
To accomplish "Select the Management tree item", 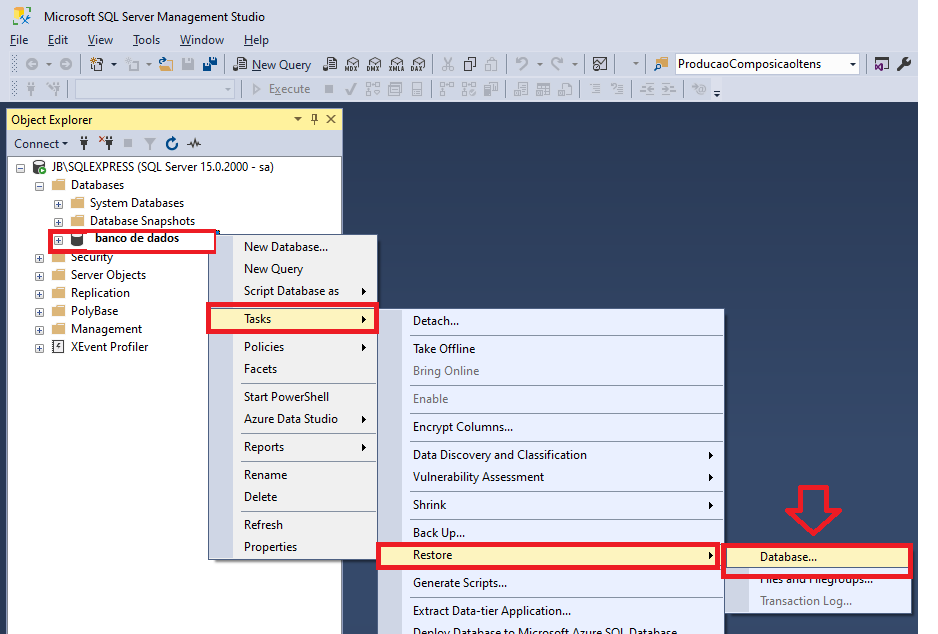I will [106, 329].
